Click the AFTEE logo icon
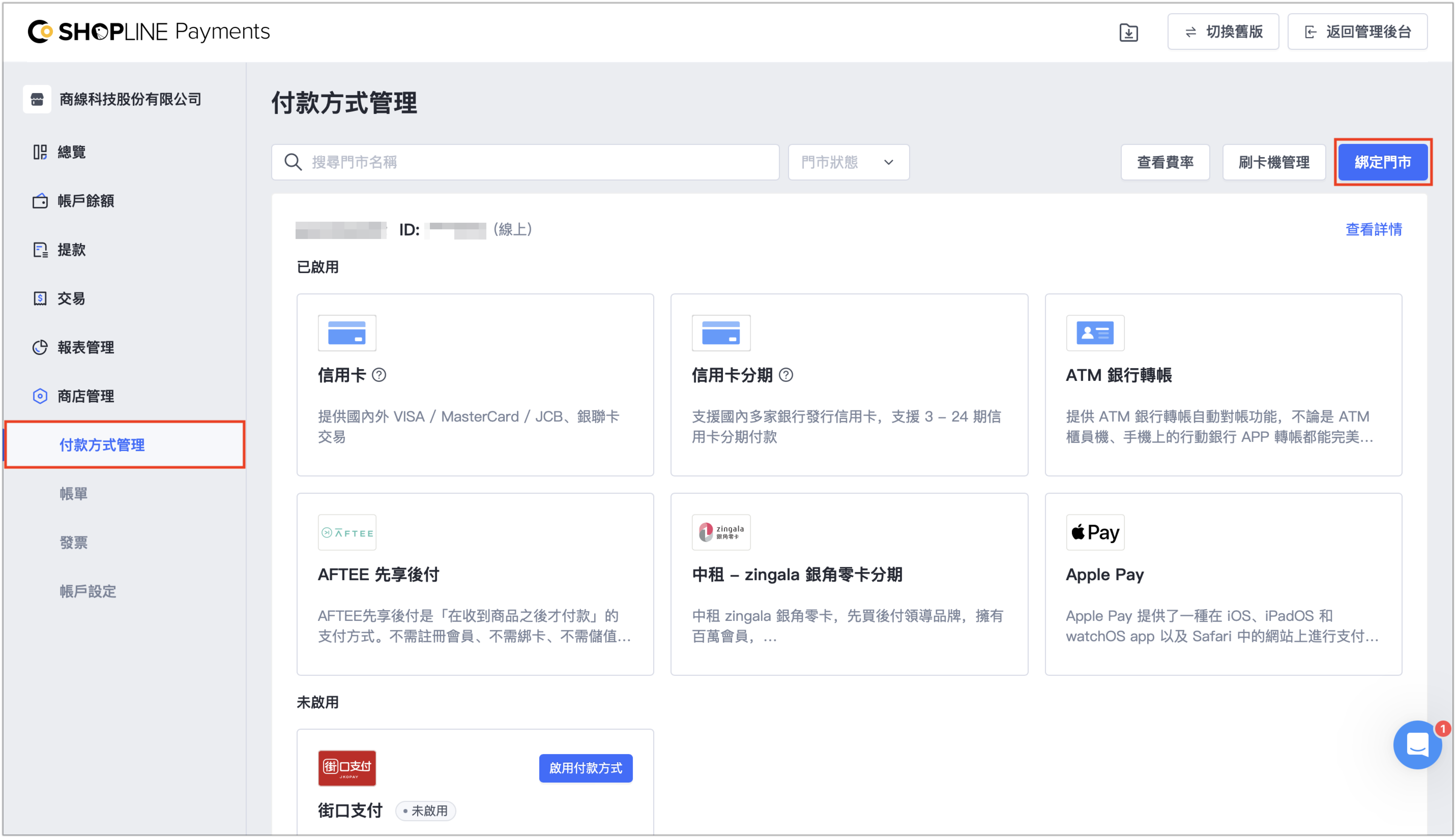Viewport: 1456px width, 838px height. point(347,532)
